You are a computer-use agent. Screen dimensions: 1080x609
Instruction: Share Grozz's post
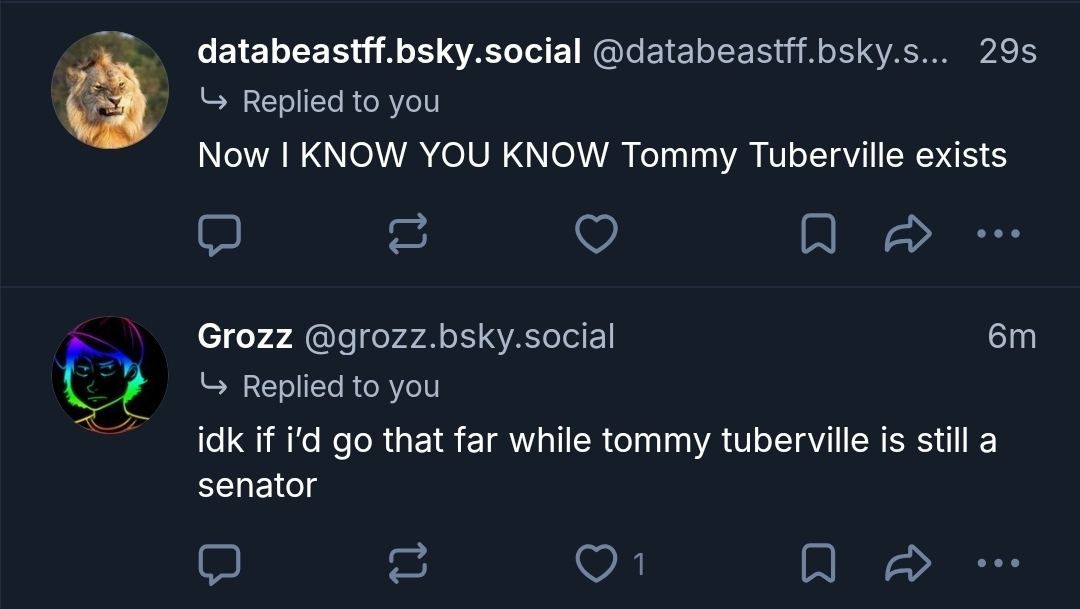tap(908, 564)
